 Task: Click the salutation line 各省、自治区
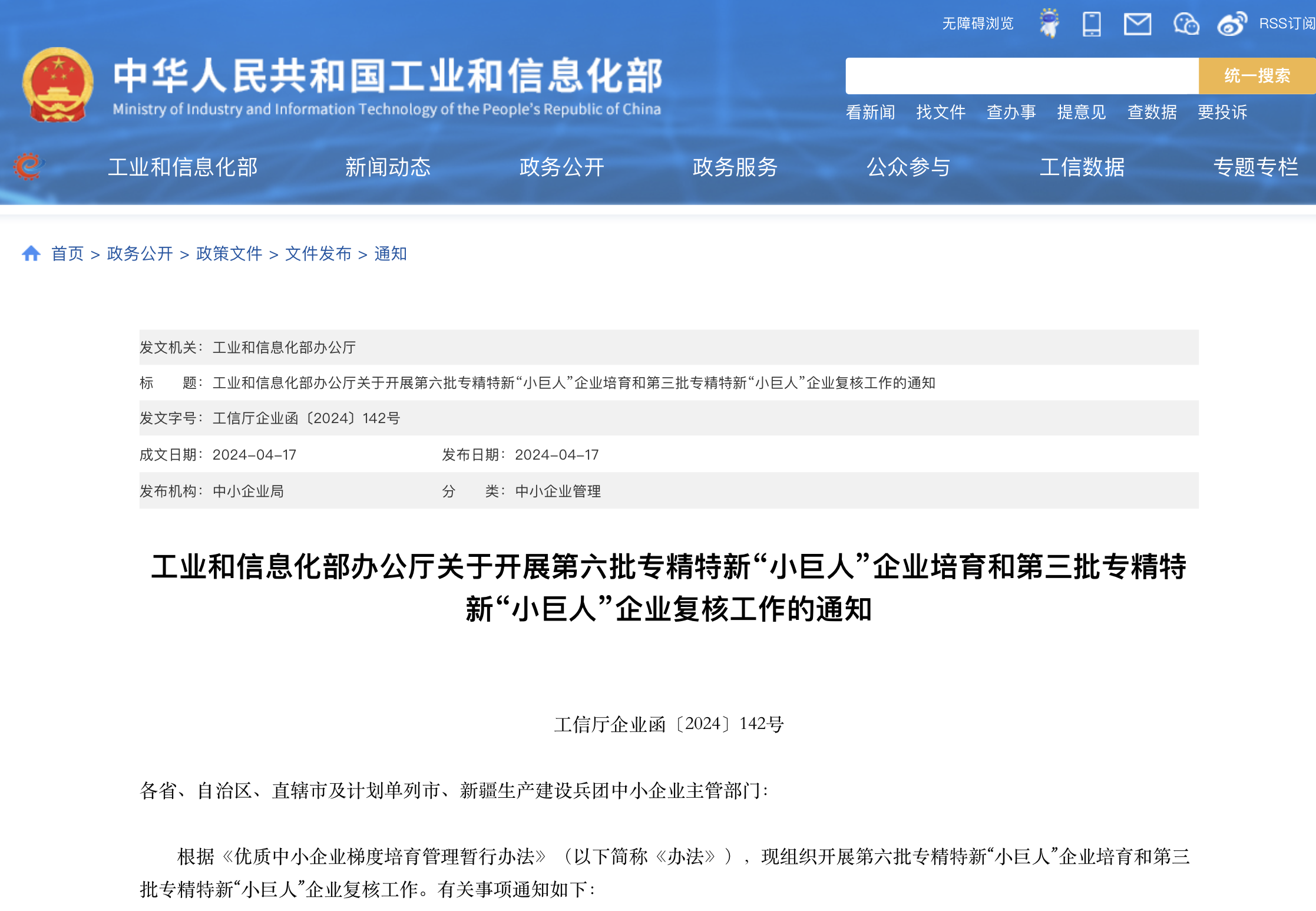click(454, 791)
